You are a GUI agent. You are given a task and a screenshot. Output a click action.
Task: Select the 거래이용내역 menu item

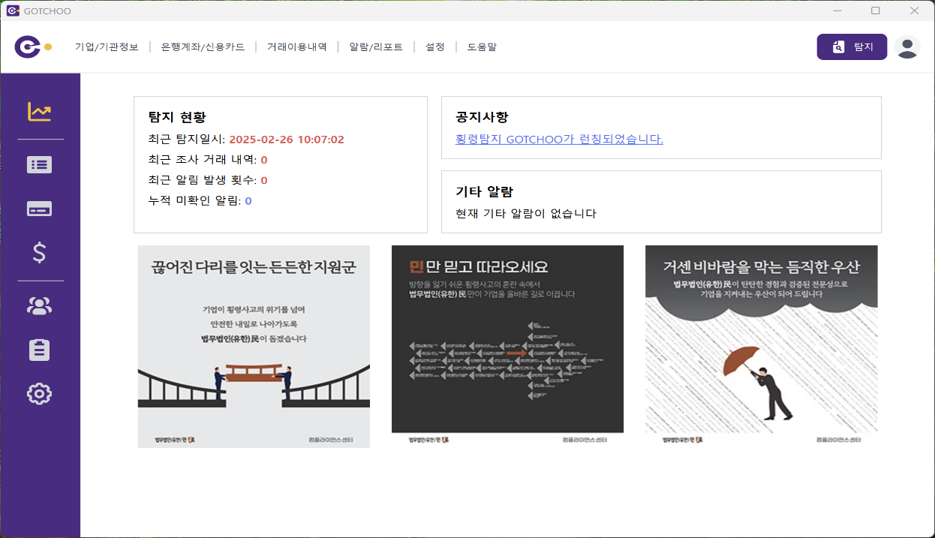tap(296, 47)
